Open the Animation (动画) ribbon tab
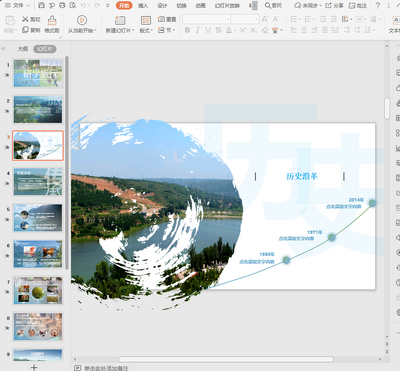400x371 pixels. pyautogui.click(x=200, y=5)
